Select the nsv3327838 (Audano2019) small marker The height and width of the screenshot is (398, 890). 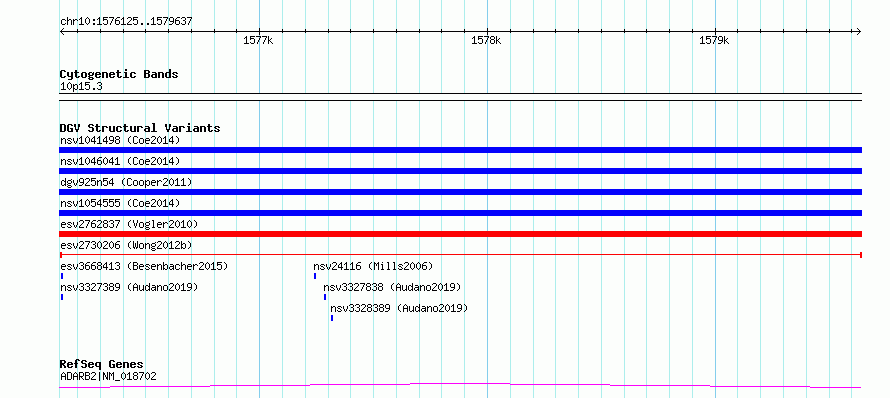[325, 297]
